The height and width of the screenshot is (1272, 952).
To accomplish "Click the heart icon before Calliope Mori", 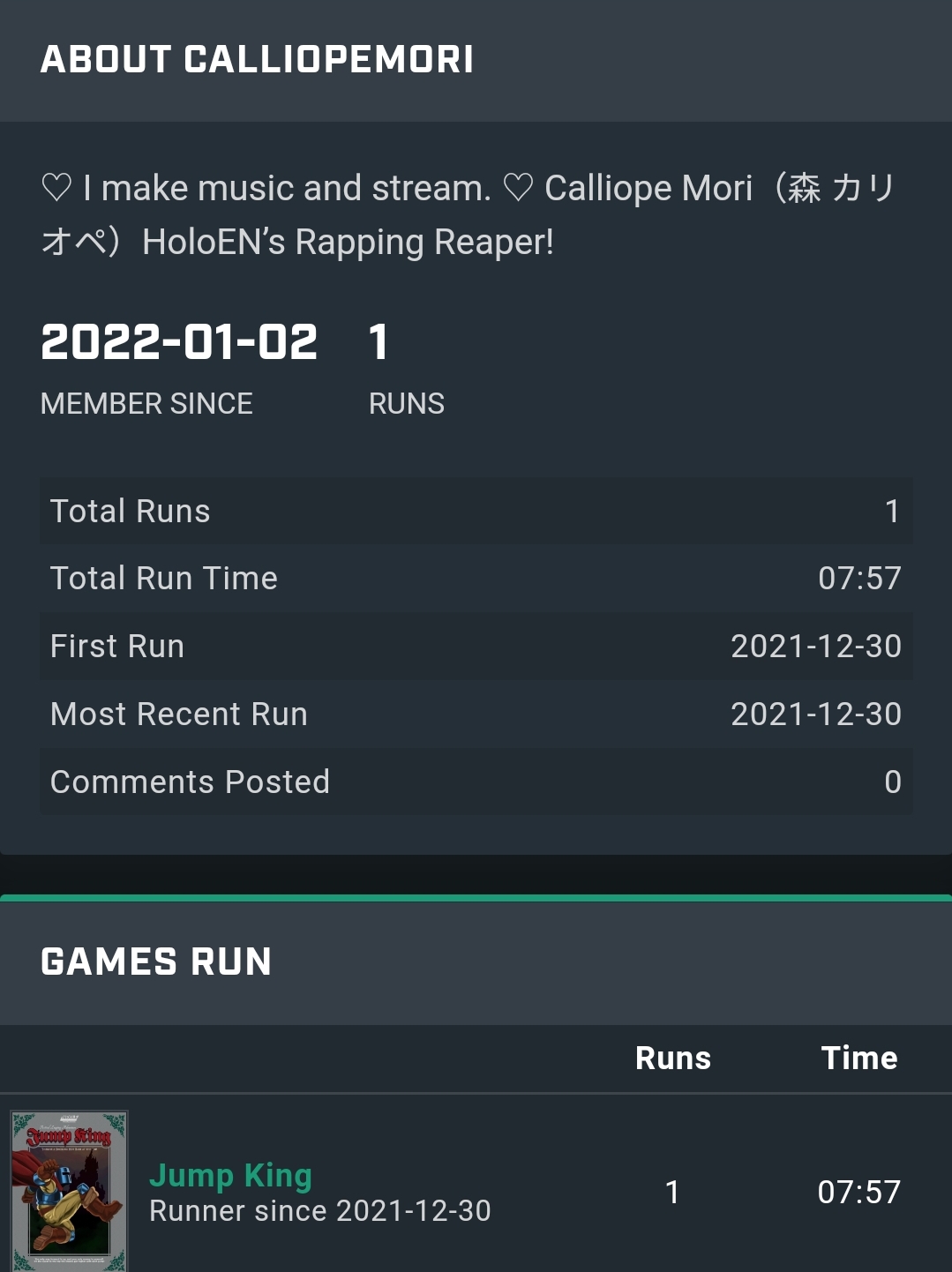I will (x=518, y=188).
